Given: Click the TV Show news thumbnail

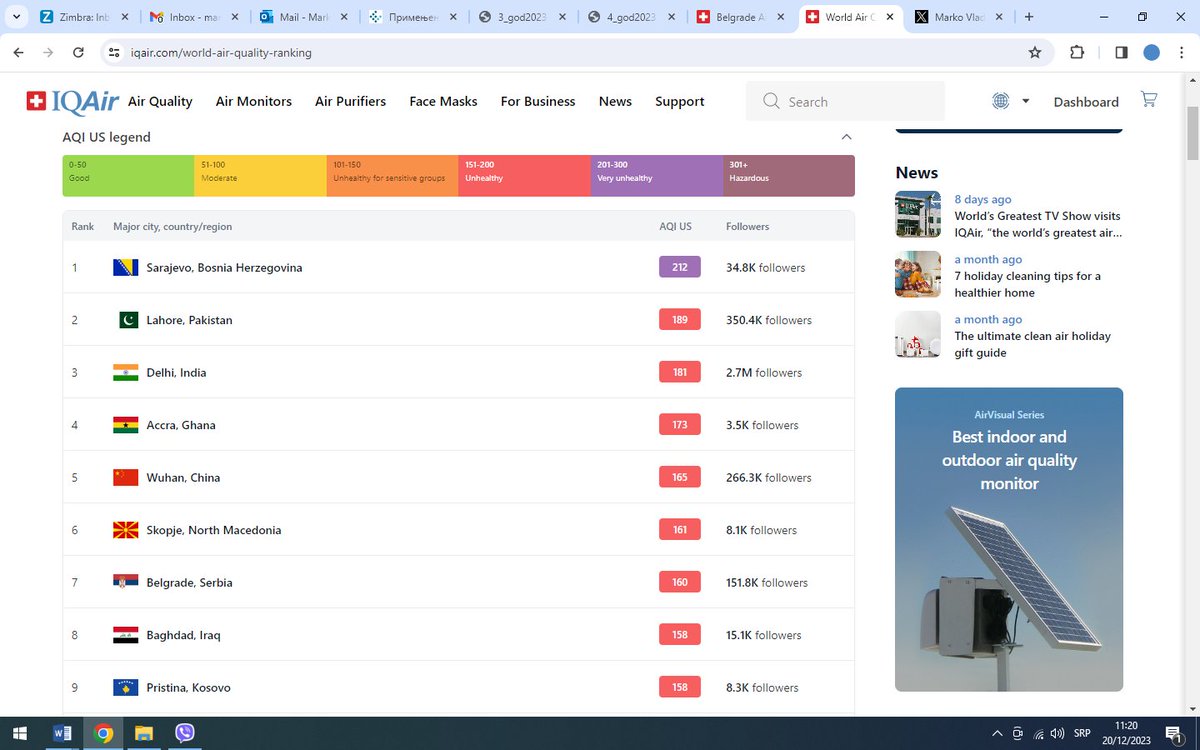Looking at the screenshot, I should coord(918,214).
